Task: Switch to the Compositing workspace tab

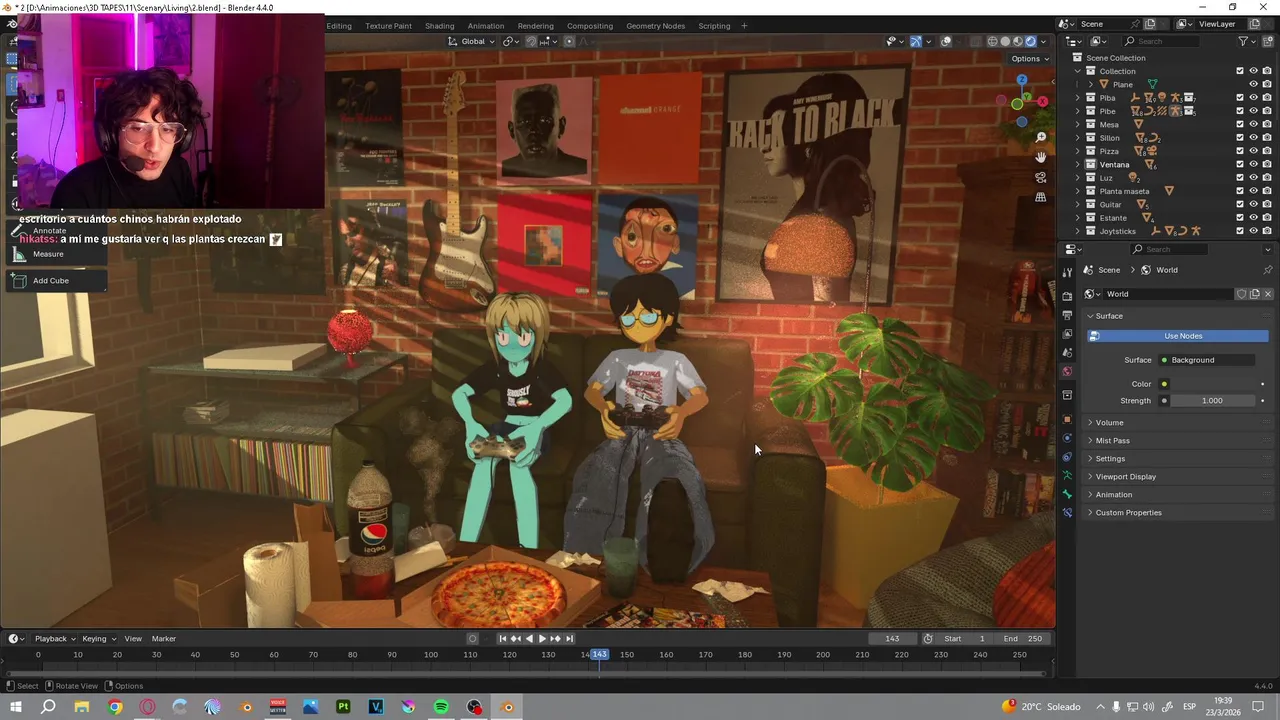Action: (x=590, y=26)
